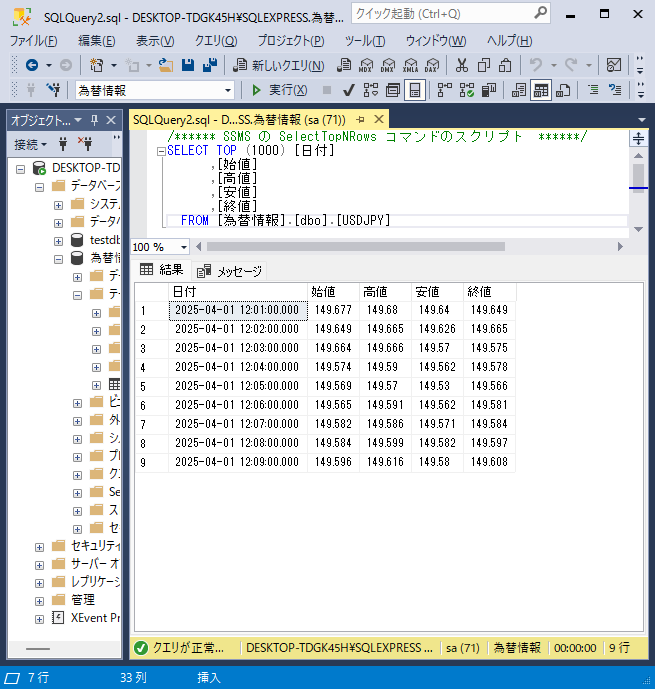
Task: Collapse the DESKTOP-TD server node
Action: click(x=22, y=168)
